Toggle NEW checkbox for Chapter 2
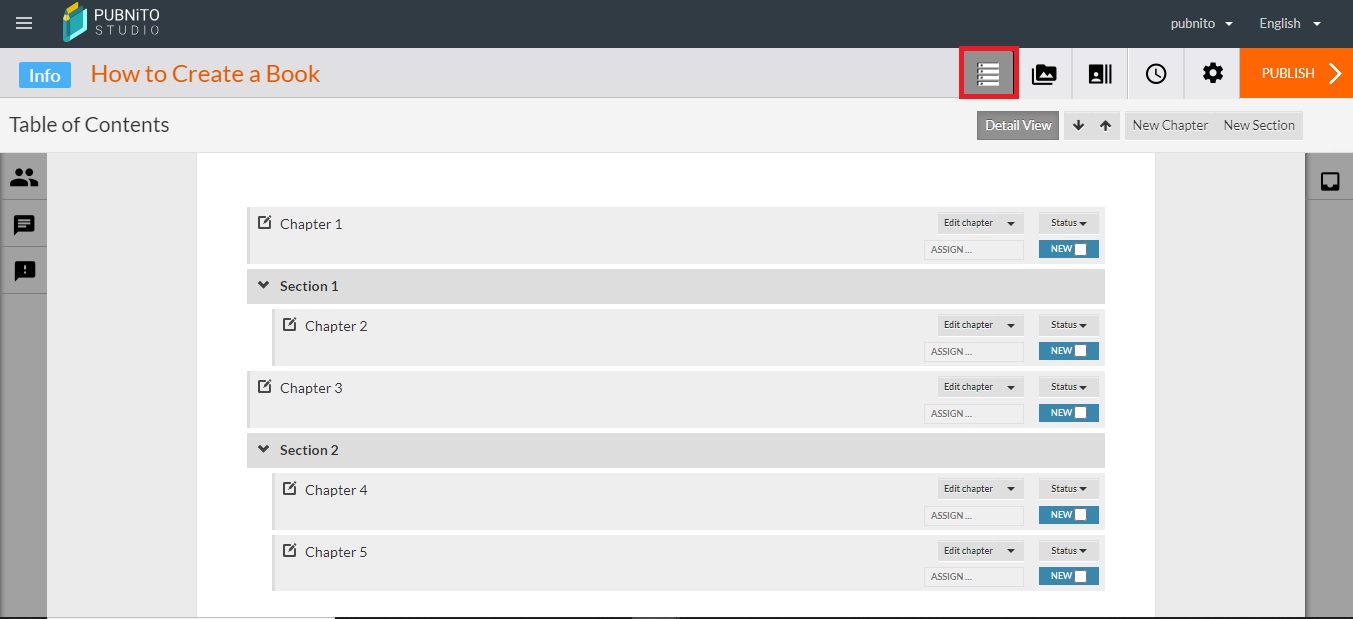Screen dimensions: 1353x619 point(1080,351)
